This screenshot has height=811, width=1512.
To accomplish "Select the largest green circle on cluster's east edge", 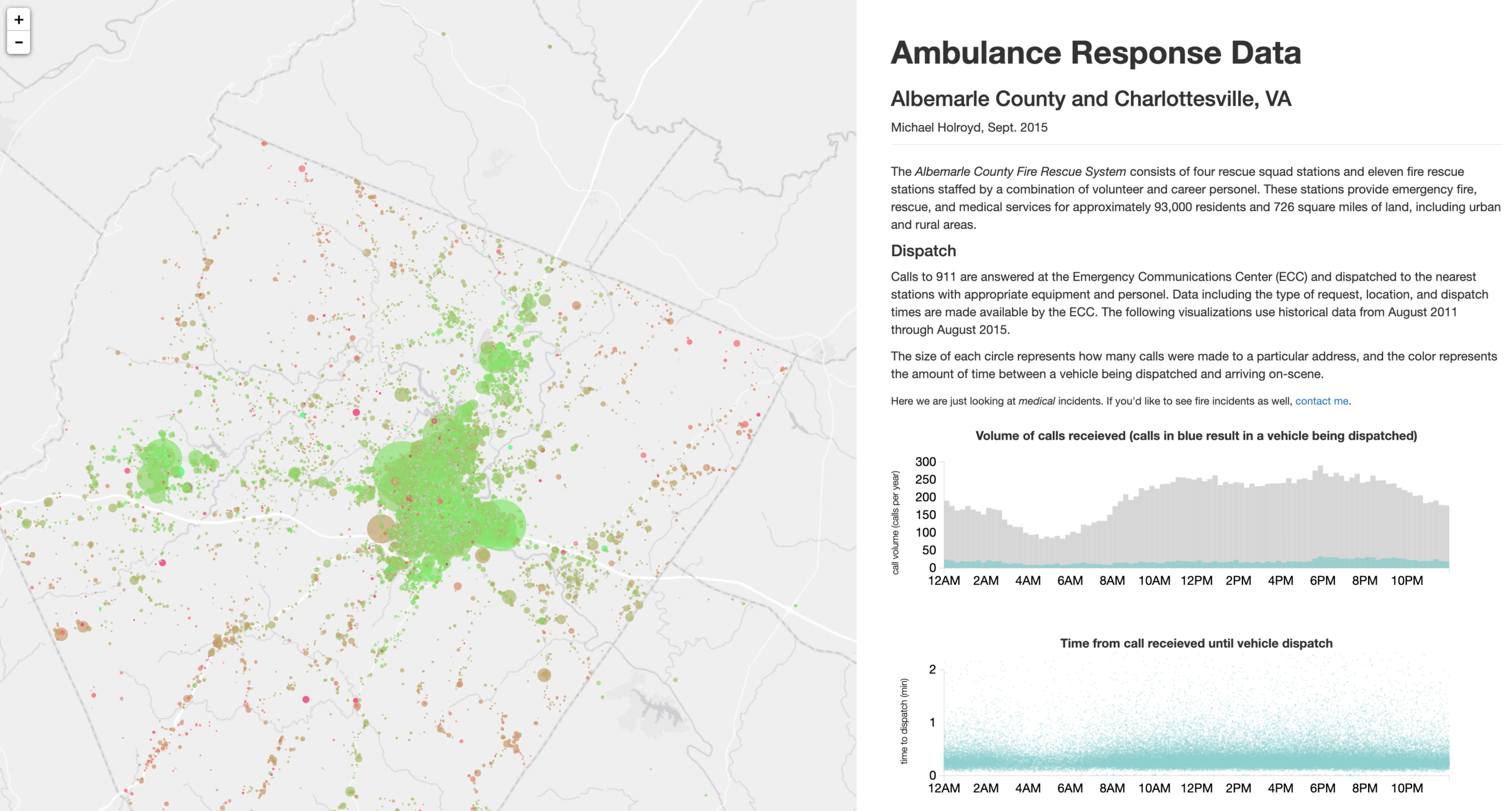I will (x=500, y=525).
